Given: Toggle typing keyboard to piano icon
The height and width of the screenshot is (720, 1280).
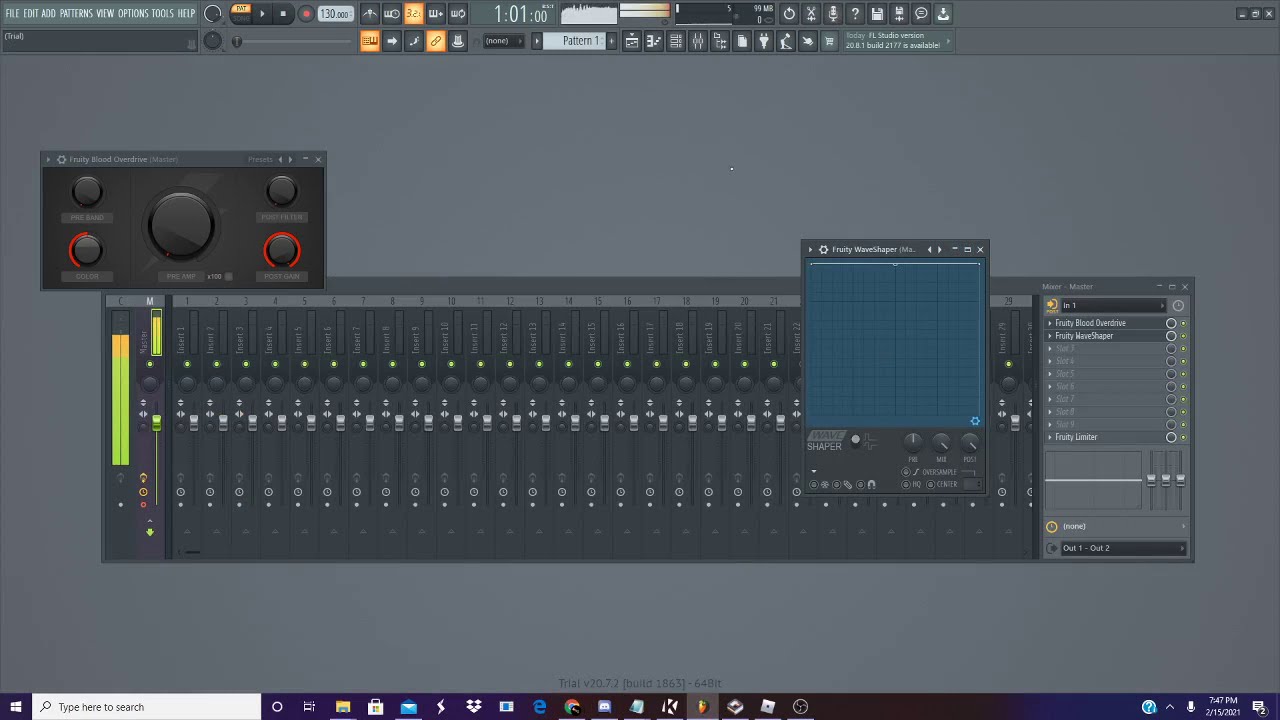Looking at the screenshot, I should click(x=370, y=41).
